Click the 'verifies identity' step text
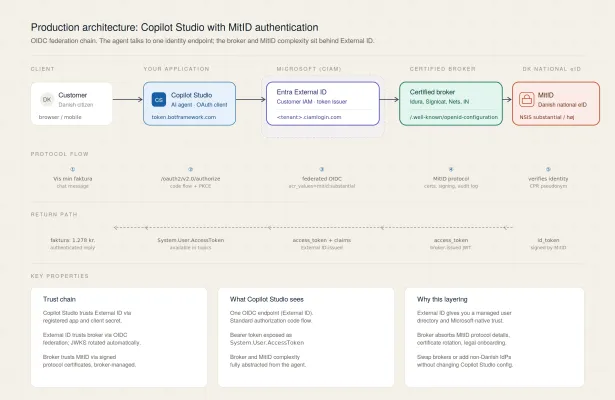This screenshot has width=615, height=400. 548,178
